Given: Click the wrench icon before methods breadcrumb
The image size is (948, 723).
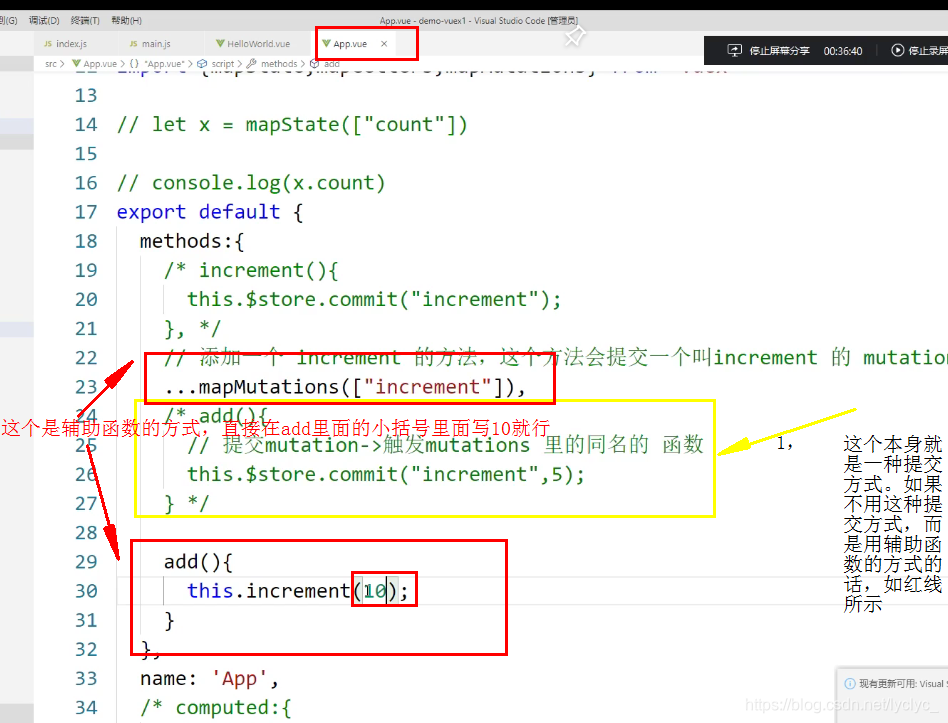Looking at the screenshot, I should pos(252,63).
